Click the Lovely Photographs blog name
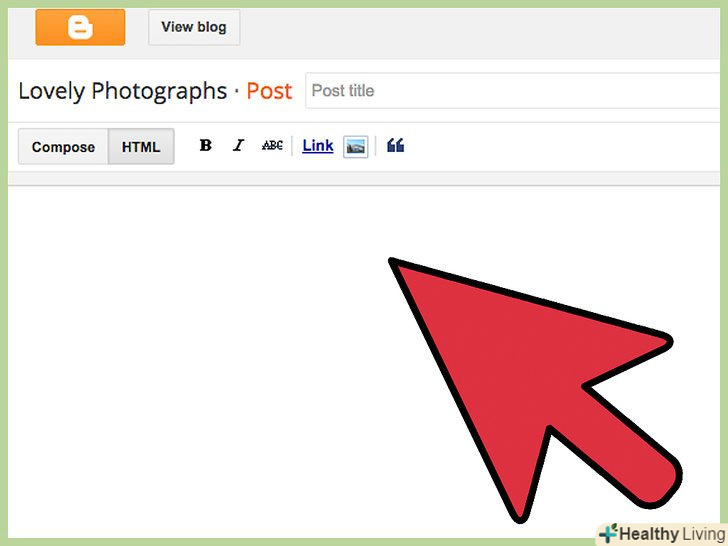This screenshot has height=546, width=728. tap(123, 91)
